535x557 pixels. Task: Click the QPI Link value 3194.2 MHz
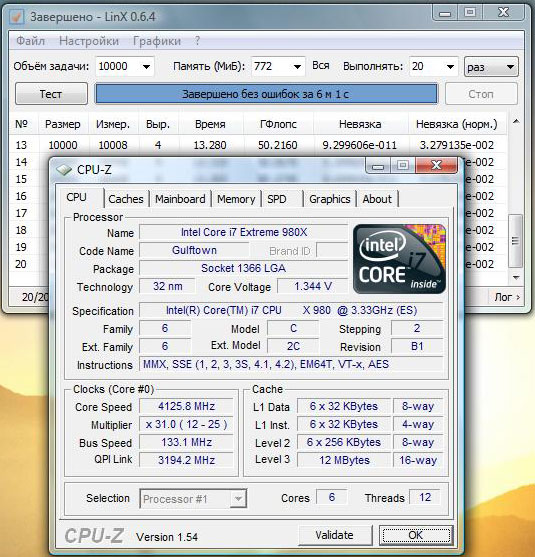pos(186,460)
